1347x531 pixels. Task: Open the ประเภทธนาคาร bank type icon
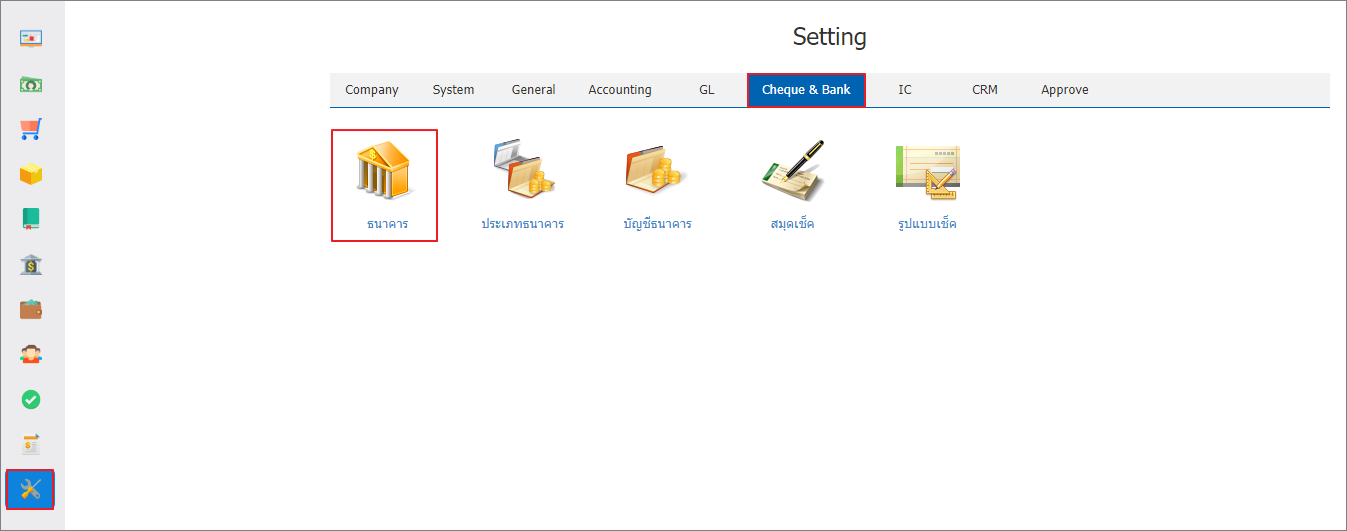(x=523, y=169)
